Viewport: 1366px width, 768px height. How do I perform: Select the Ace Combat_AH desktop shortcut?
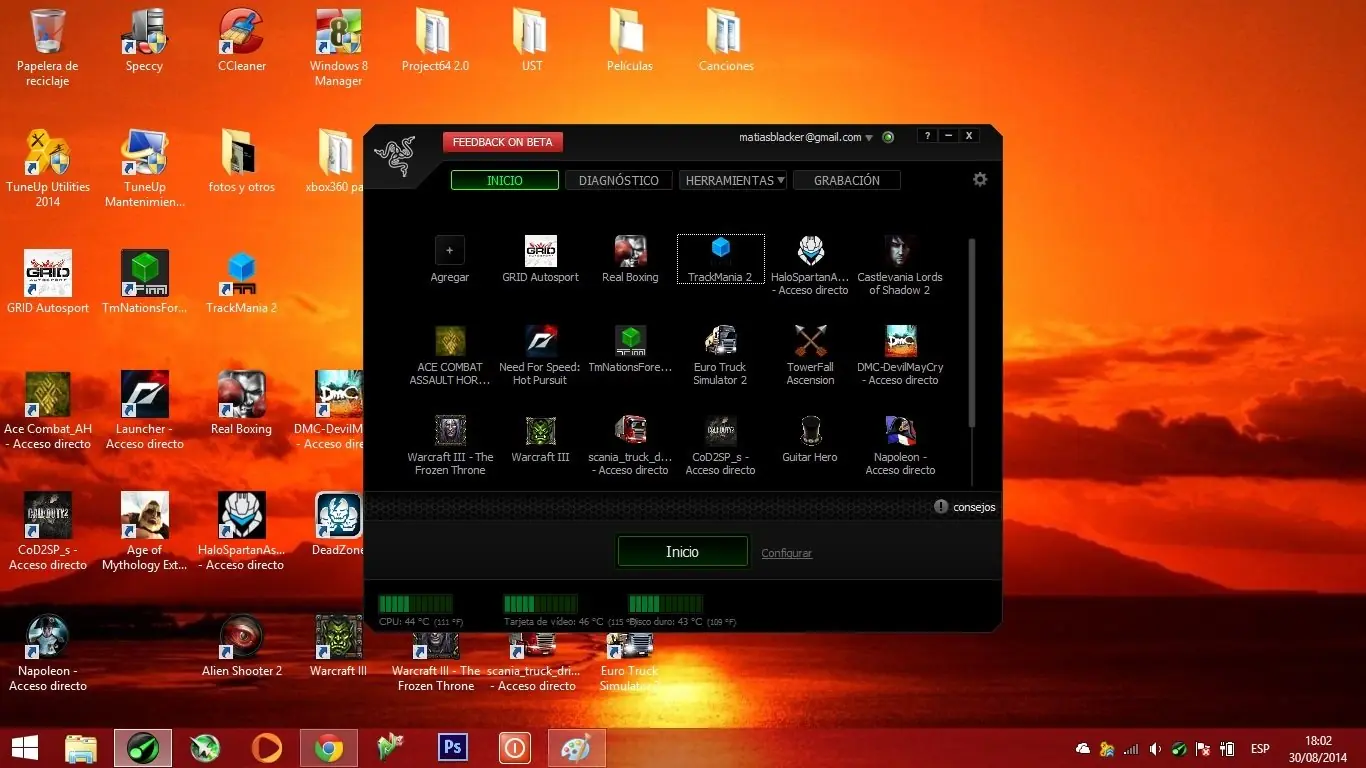[48, 411]
